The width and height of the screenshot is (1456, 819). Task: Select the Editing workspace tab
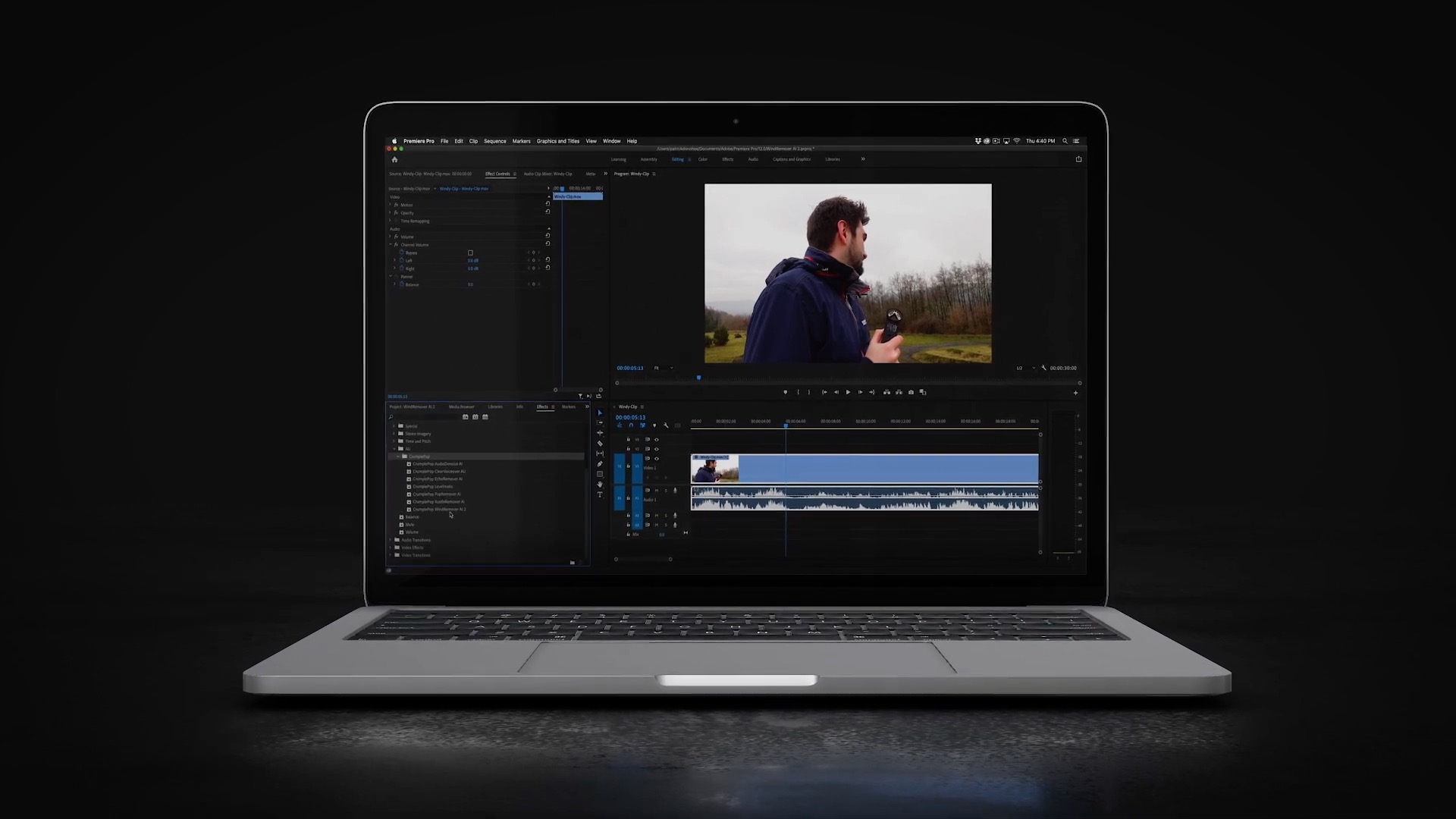677,159
